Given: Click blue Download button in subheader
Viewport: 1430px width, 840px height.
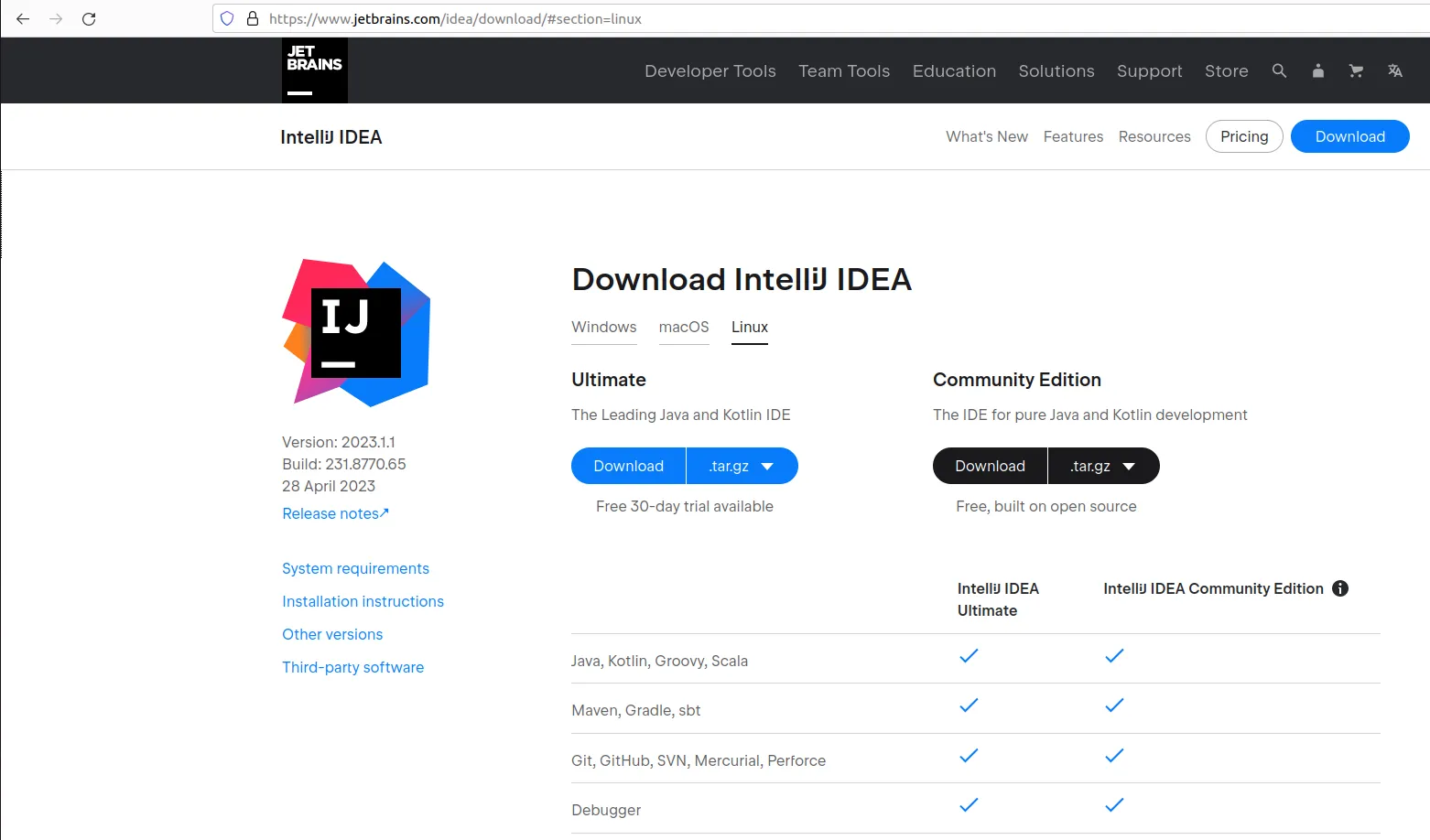Looking at the screenshot, I should [1350, 136].
